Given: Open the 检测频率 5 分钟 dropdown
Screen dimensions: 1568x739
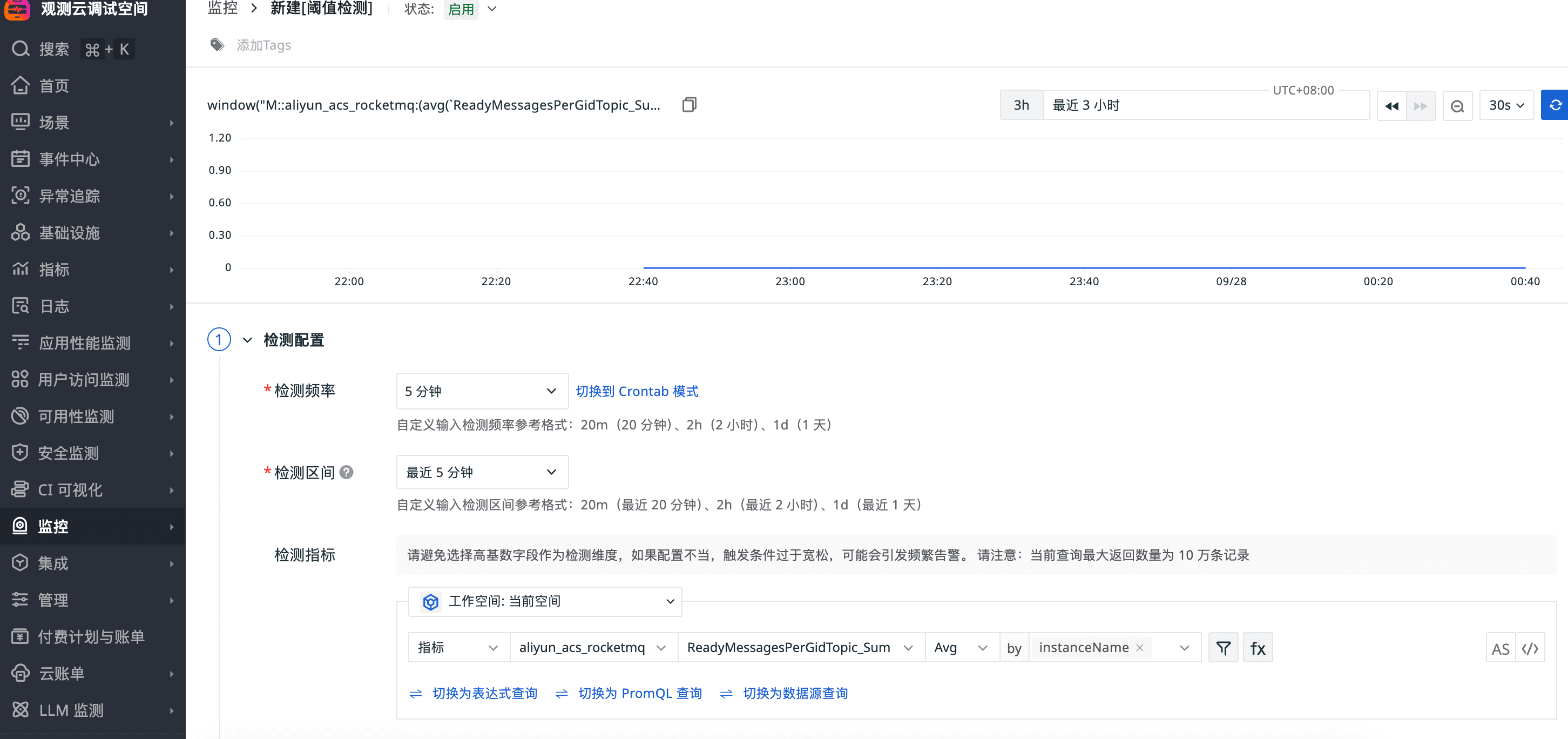Looking at the screenshot, I should [x=482, y=391].
